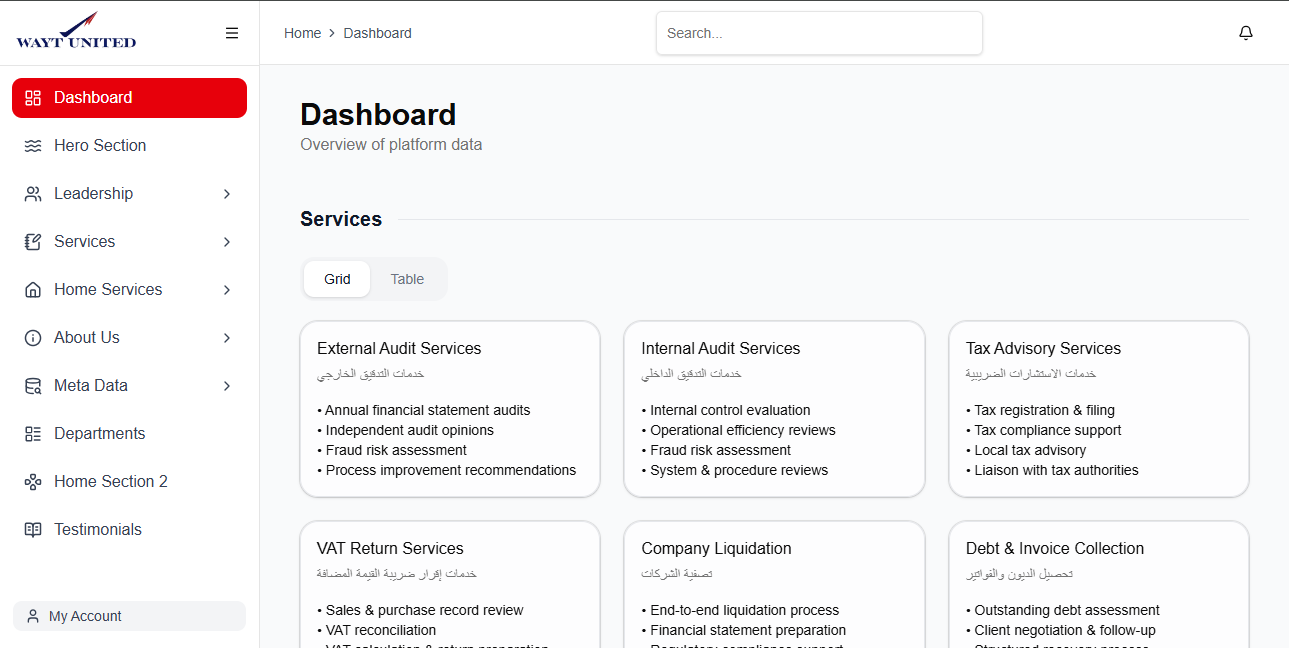Go to Home via breadcrumb link

pyautogui.click(x=302, y=33)
